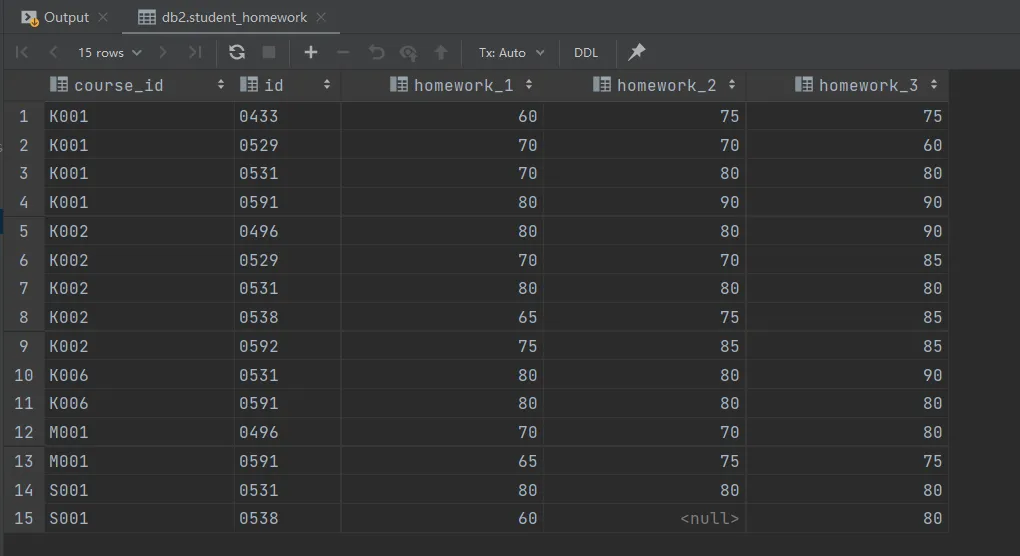Select the homework_1 column header
Screen dimensions: 1020x556
tap(442, 85)
